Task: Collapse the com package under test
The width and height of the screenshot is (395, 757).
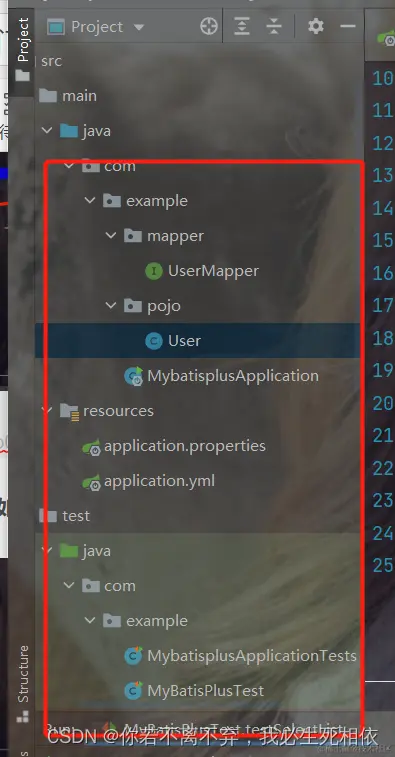Action: (x=69, y=586)
